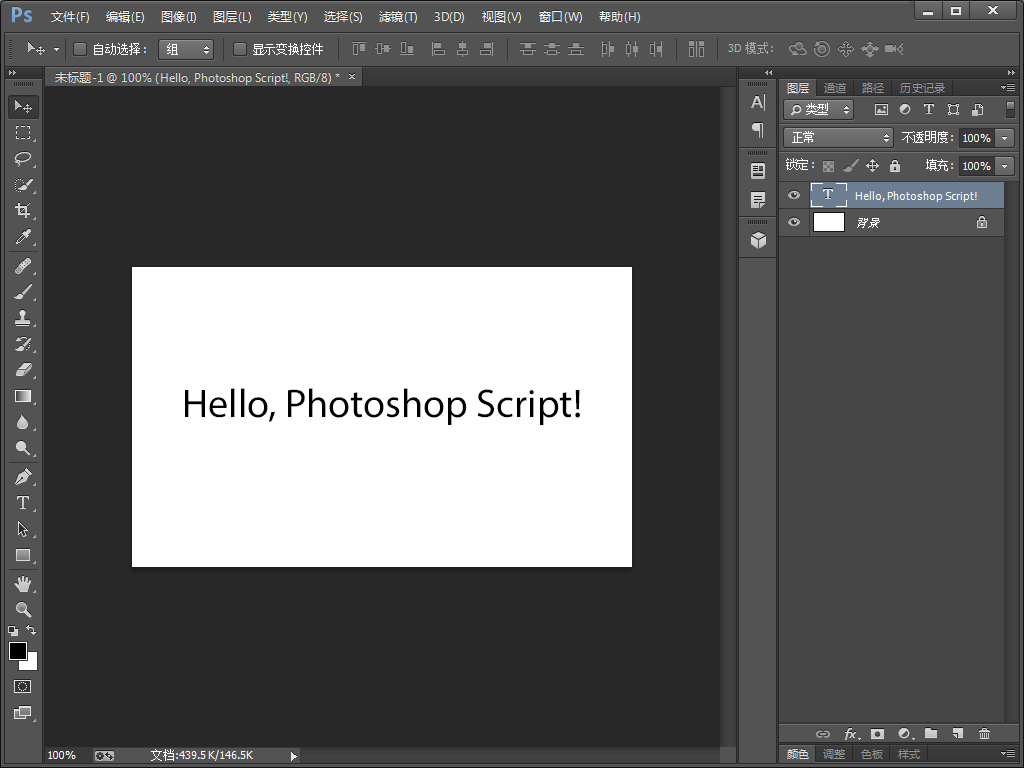The height and width of the screenshot is (768, 1024).
Task: Toggle lock position
Action: pyautogui.click(x=872, y=166)
